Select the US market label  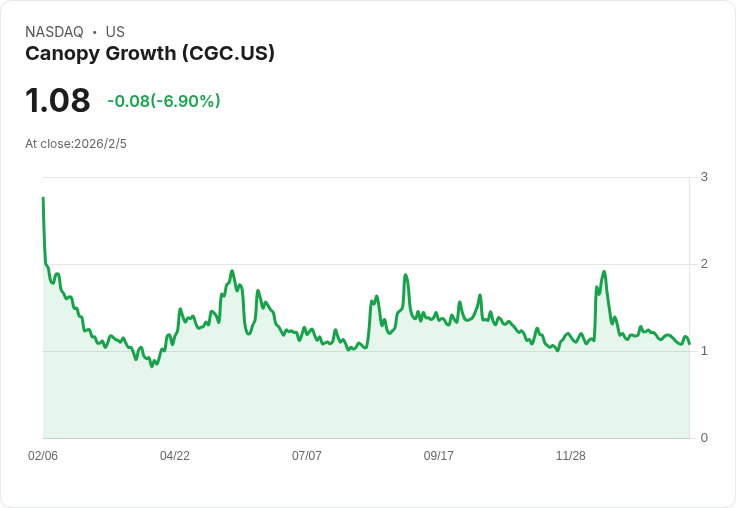pyautogui.click(x=115, y=32)
